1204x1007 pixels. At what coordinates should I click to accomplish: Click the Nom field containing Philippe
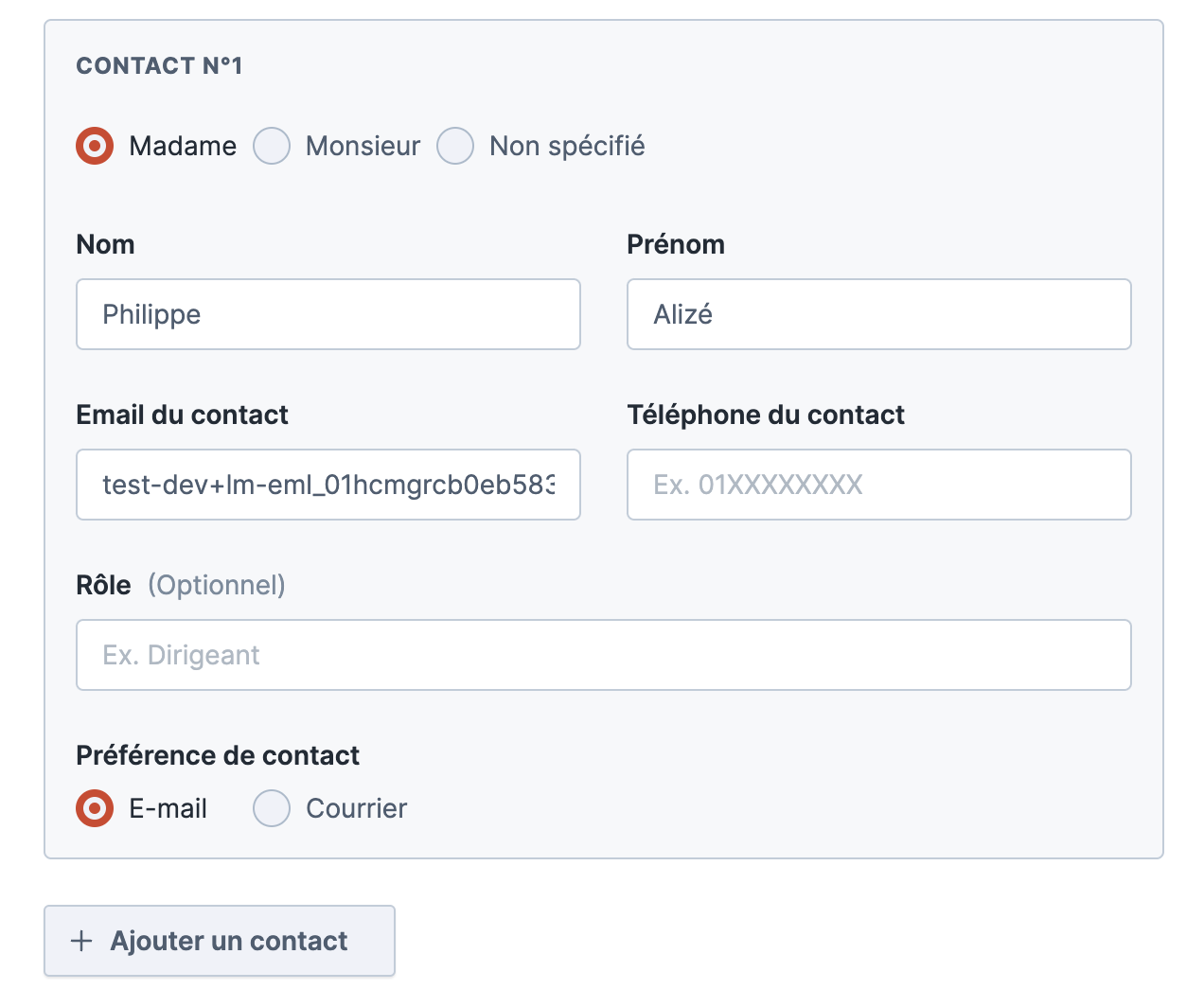click(328, 314)
